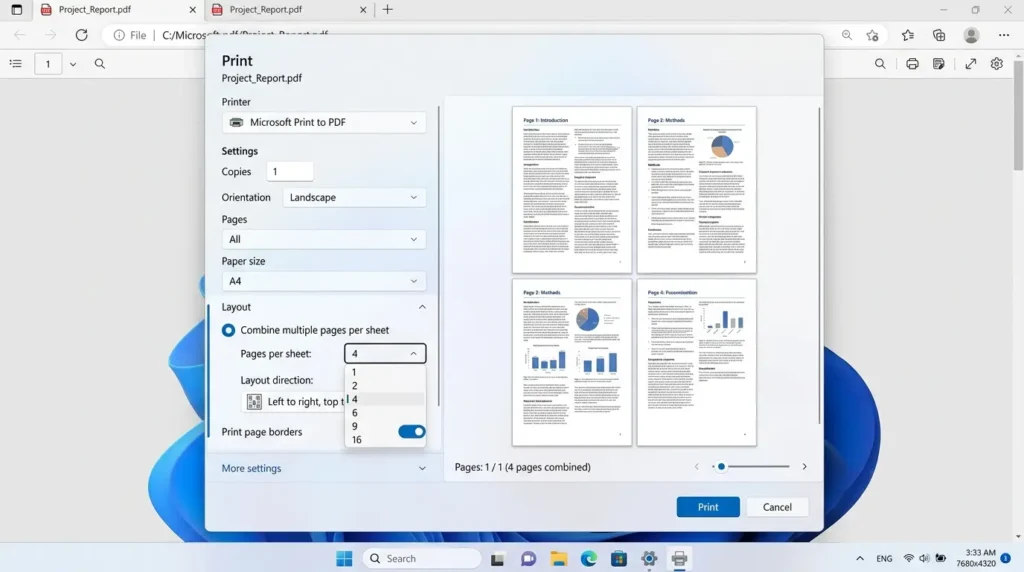The height and width of the screenshot is (572, 1024).
Task: Choose 16 pages per sheet
Action: 385,439
